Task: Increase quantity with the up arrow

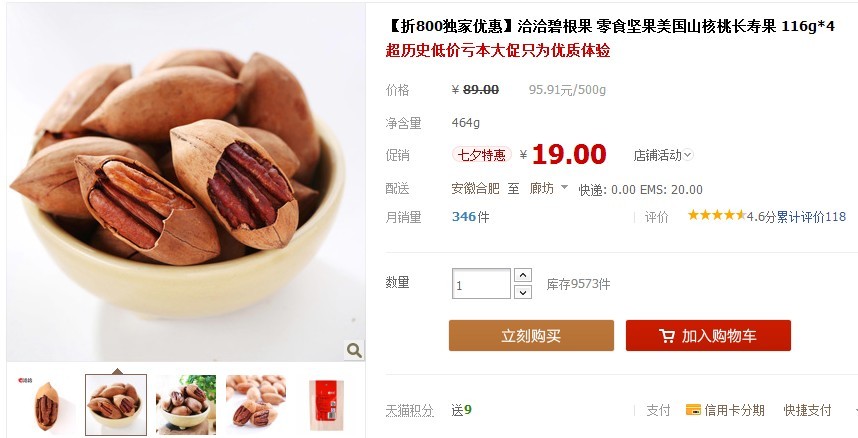Action: pos(523,275)
